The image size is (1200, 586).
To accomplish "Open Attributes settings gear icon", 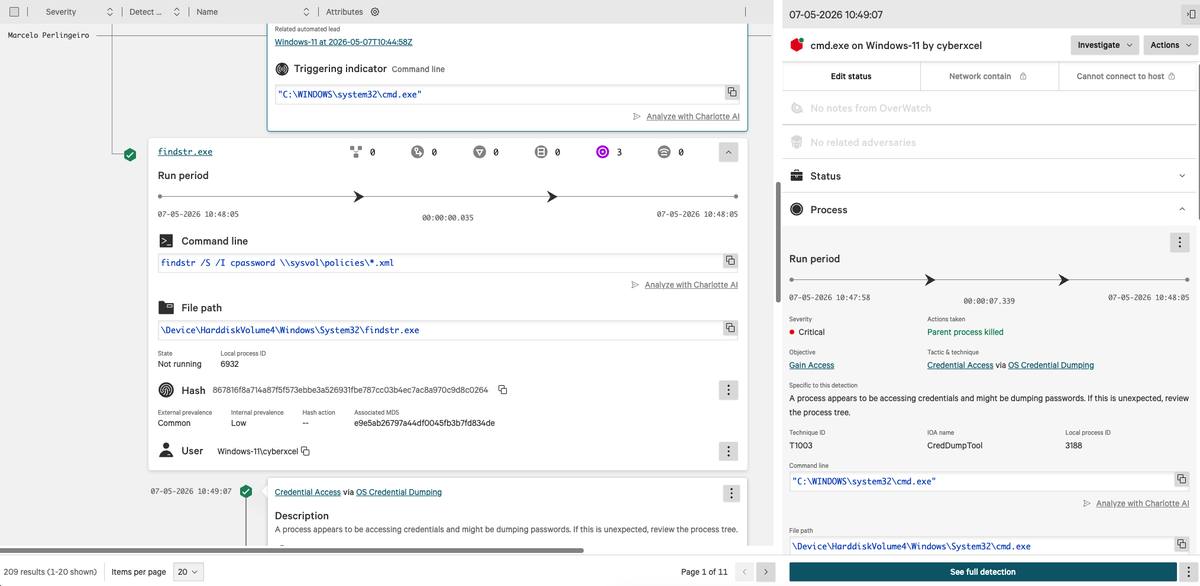I will 375,12.
